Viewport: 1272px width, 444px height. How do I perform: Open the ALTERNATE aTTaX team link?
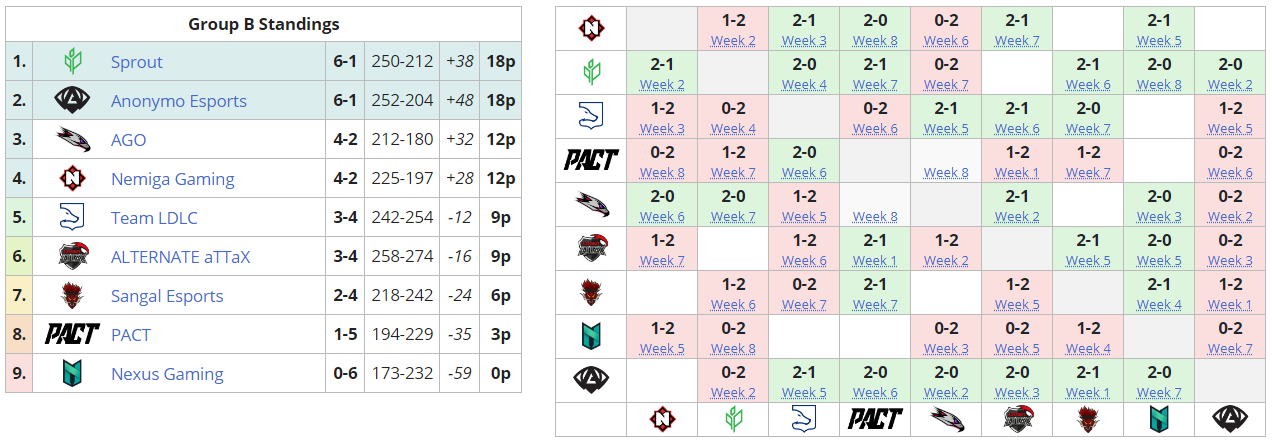181,257
